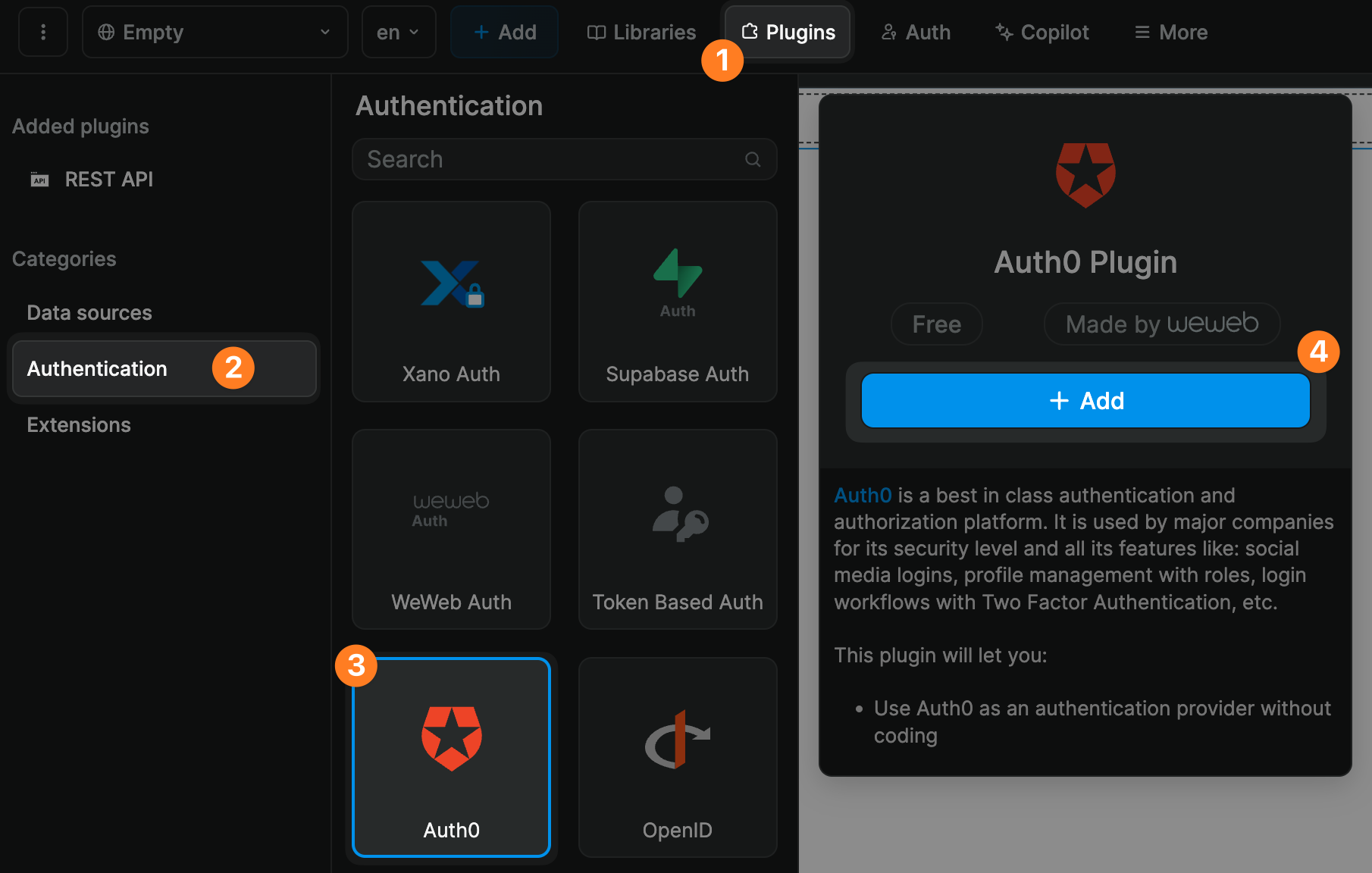Viewport: 1372px width, 873px height.
Task: Expand the More menu
Action: 1170,32
